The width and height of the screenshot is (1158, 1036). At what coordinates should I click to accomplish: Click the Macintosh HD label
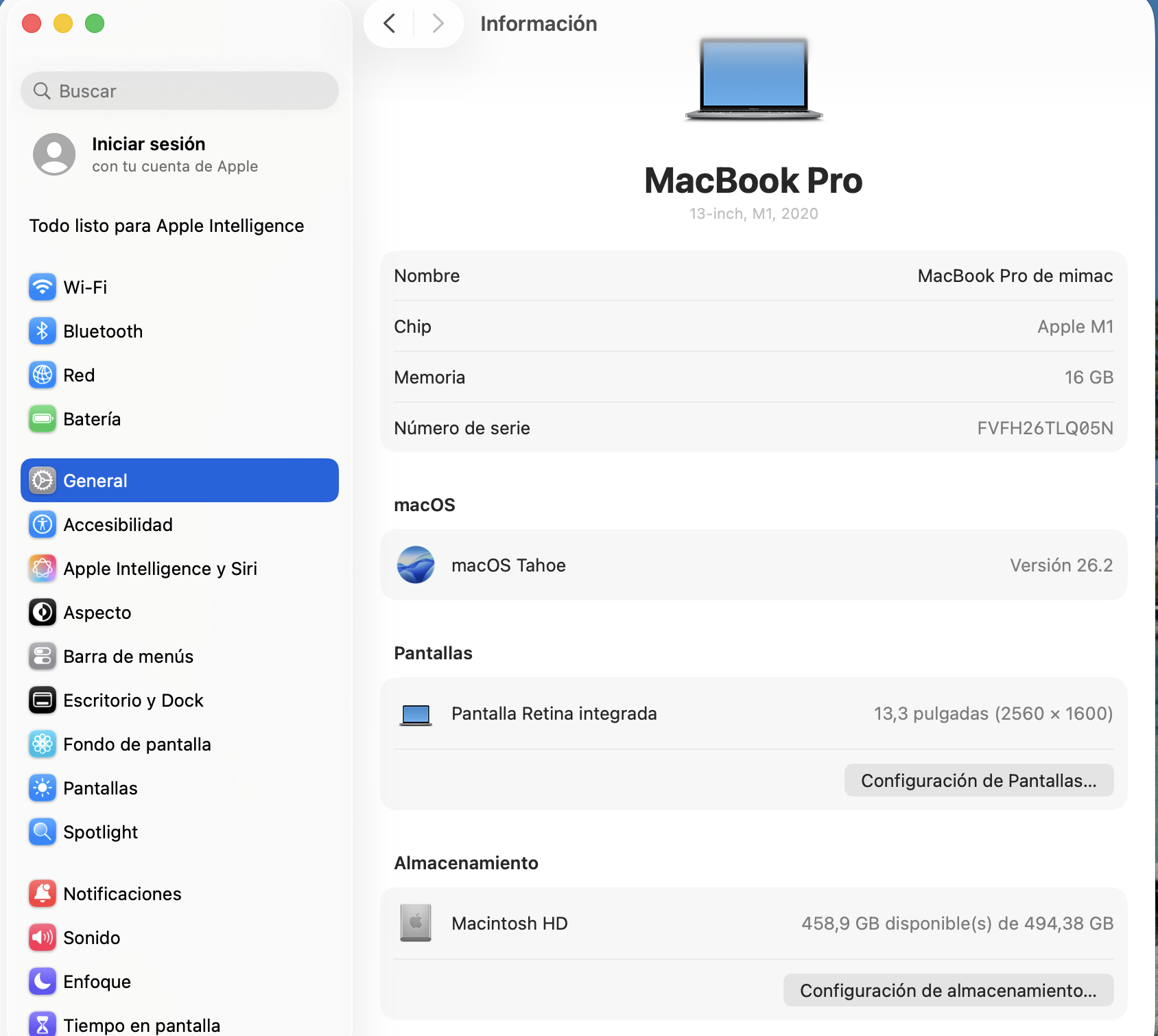tap(510, 923)
